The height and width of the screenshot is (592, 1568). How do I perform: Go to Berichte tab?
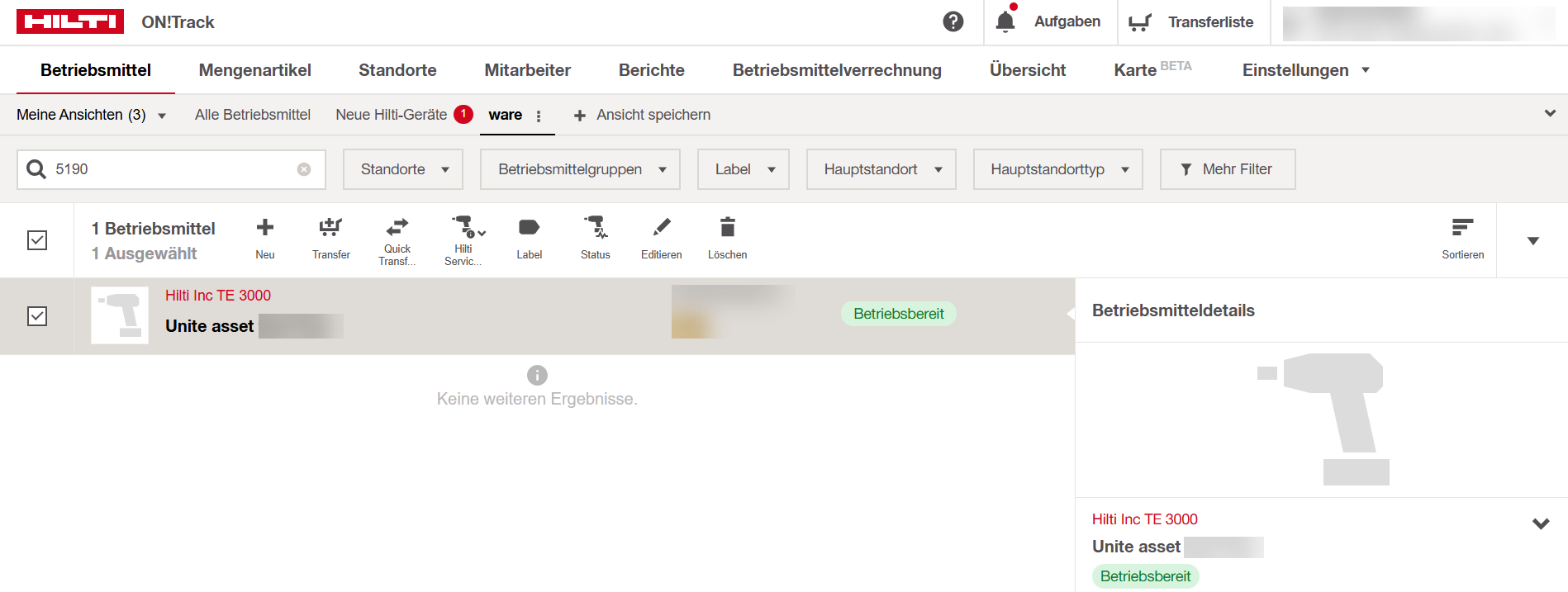(x=652, y=70)
